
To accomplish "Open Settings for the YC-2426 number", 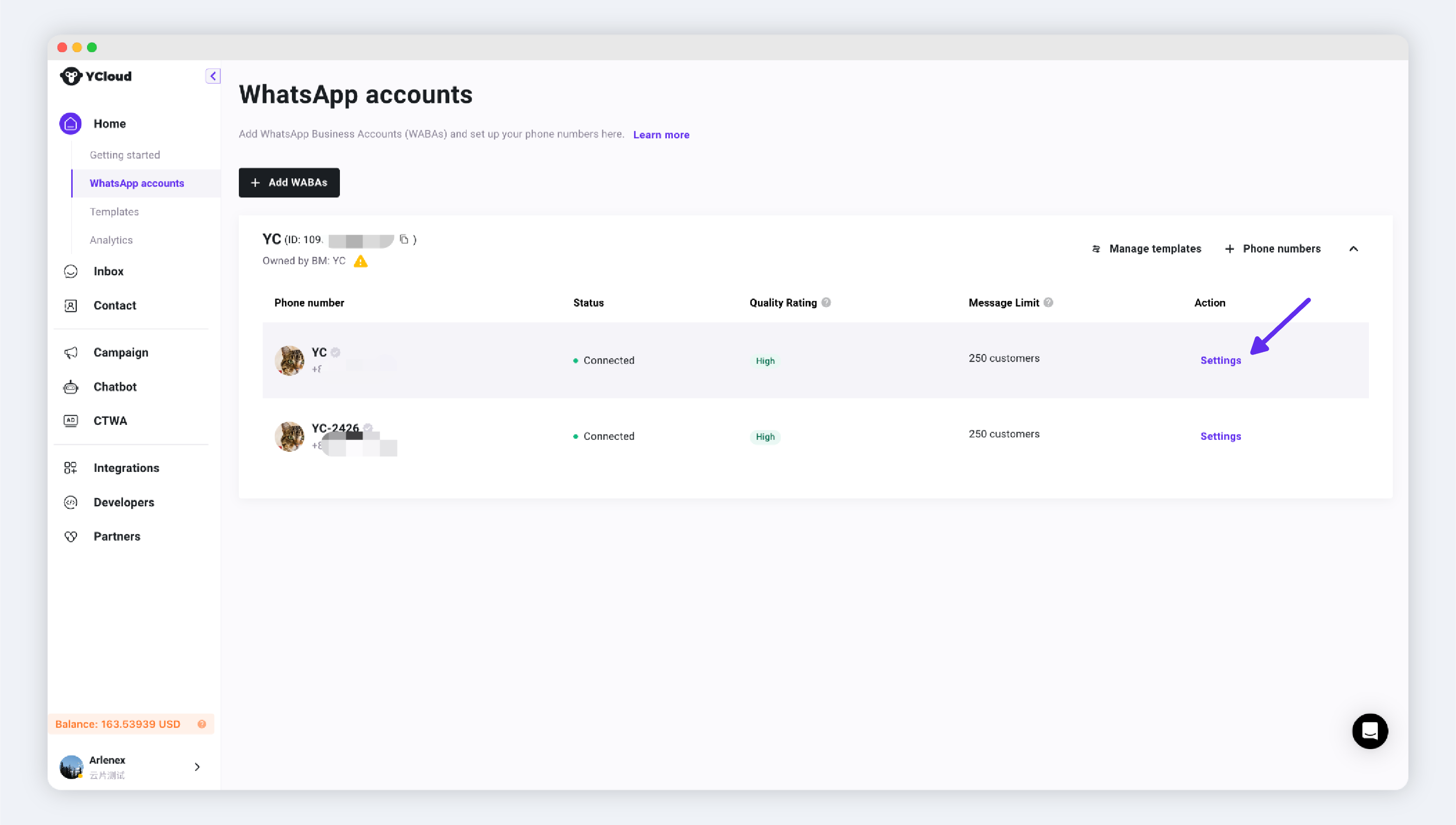I will 1220,436.
